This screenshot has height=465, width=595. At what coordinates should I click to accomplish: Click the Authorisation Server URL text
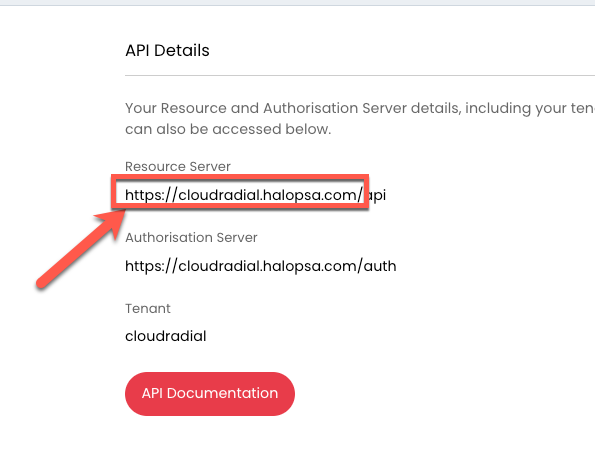pyautogui.click(x=261, y=266)
